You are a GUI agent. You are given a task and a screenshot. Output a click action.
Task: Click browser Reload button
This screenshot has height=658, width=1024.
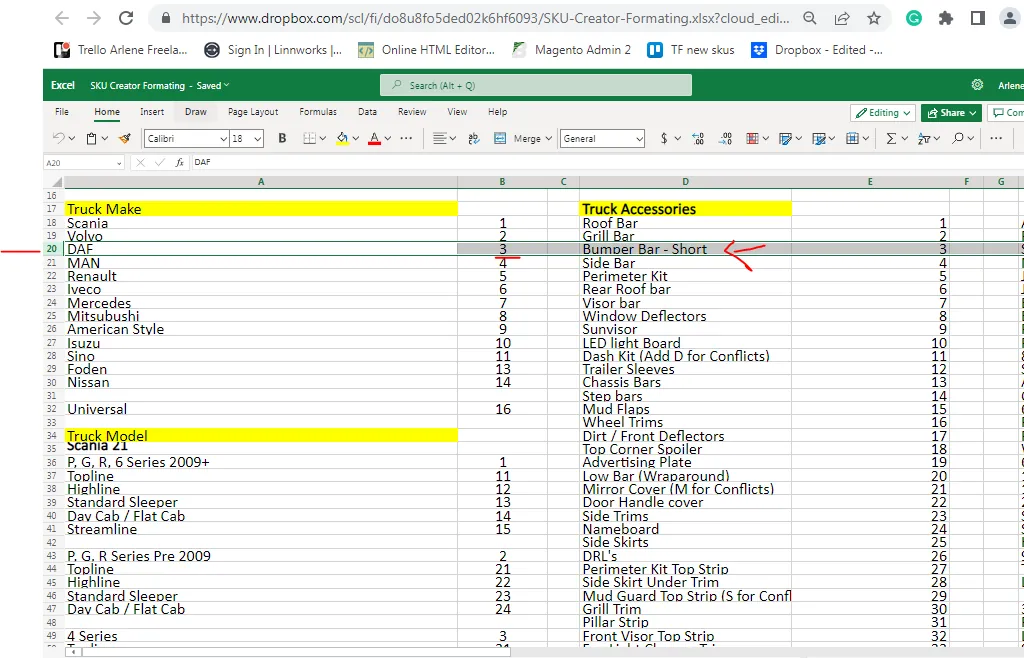pos(126,18)
